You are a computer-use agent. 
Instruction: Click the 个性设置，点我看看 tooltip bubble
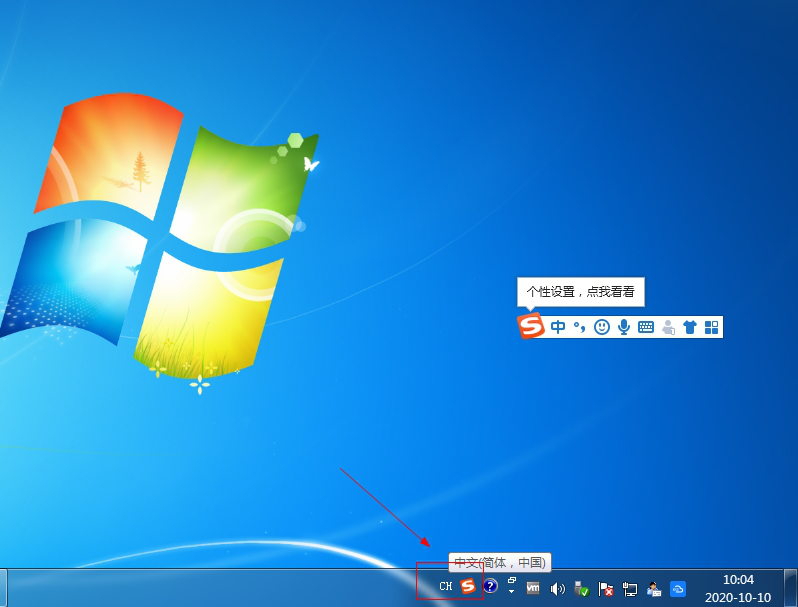[581, 292]
